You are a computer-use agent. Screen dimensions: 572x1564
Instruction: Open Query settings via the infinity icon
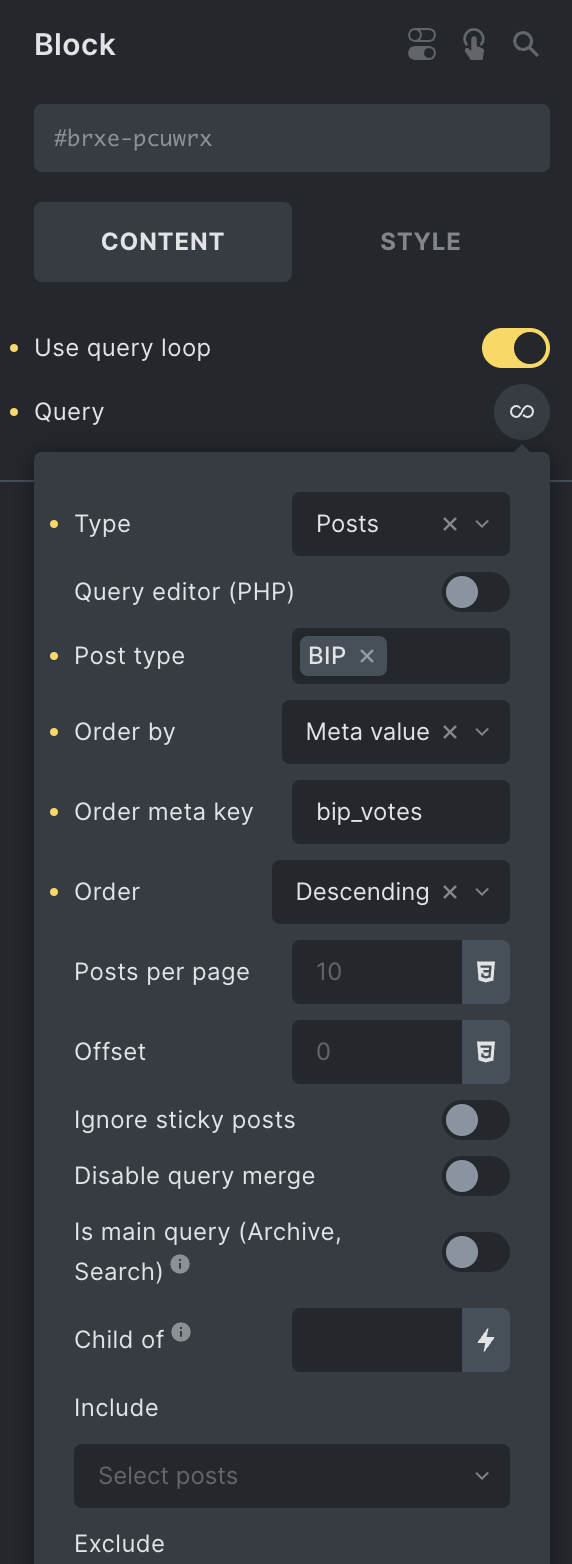coord(522,412)
